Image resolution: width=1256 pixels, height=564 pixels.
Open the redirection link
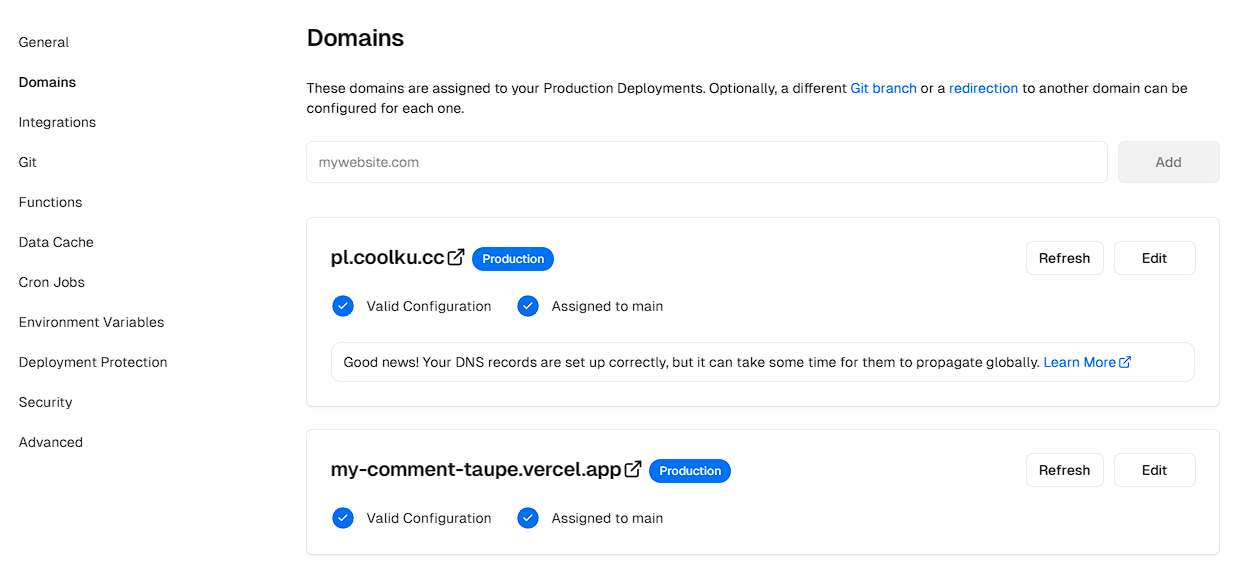(983, 88)
